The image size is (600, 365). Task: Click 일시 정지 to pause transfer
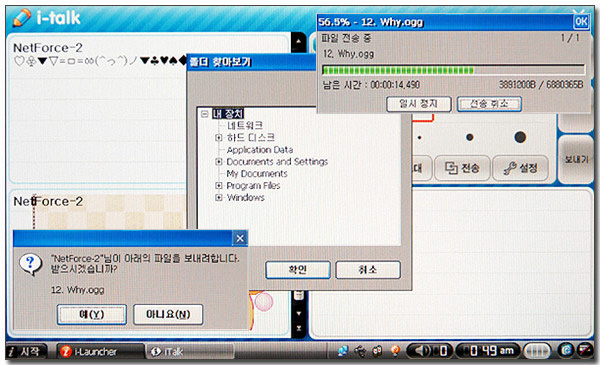click(x=419, y=104)
